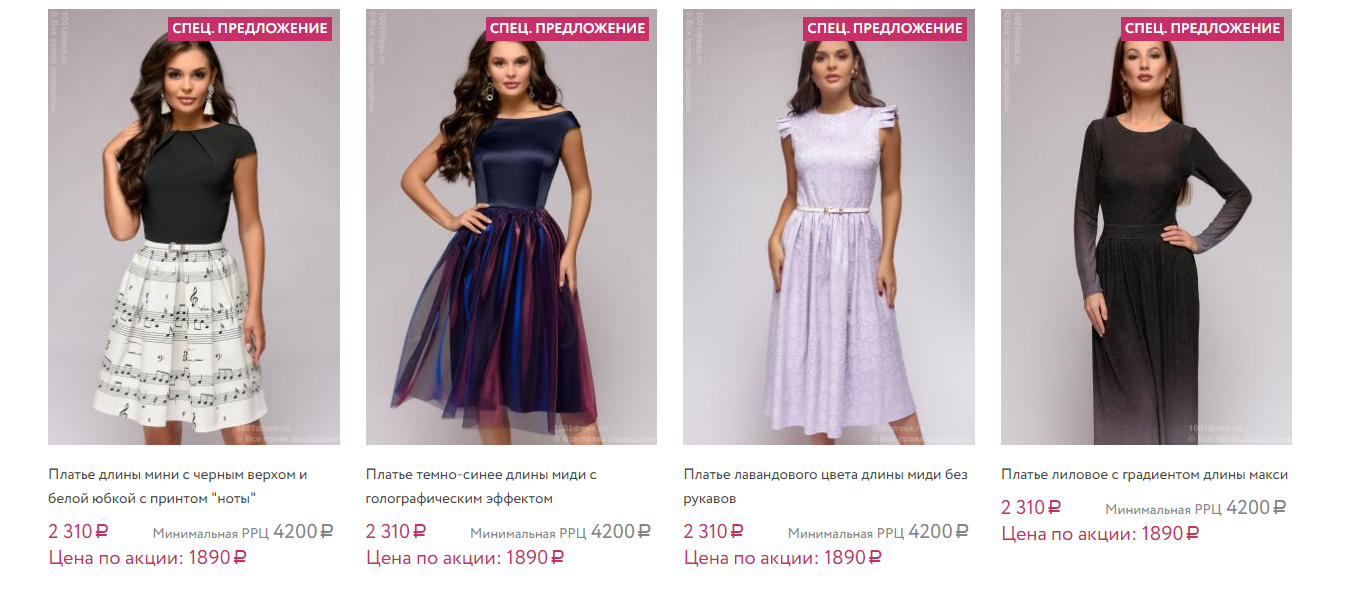
Task: Click the special offer badge on the holographic dress
Action: point(567,28)
